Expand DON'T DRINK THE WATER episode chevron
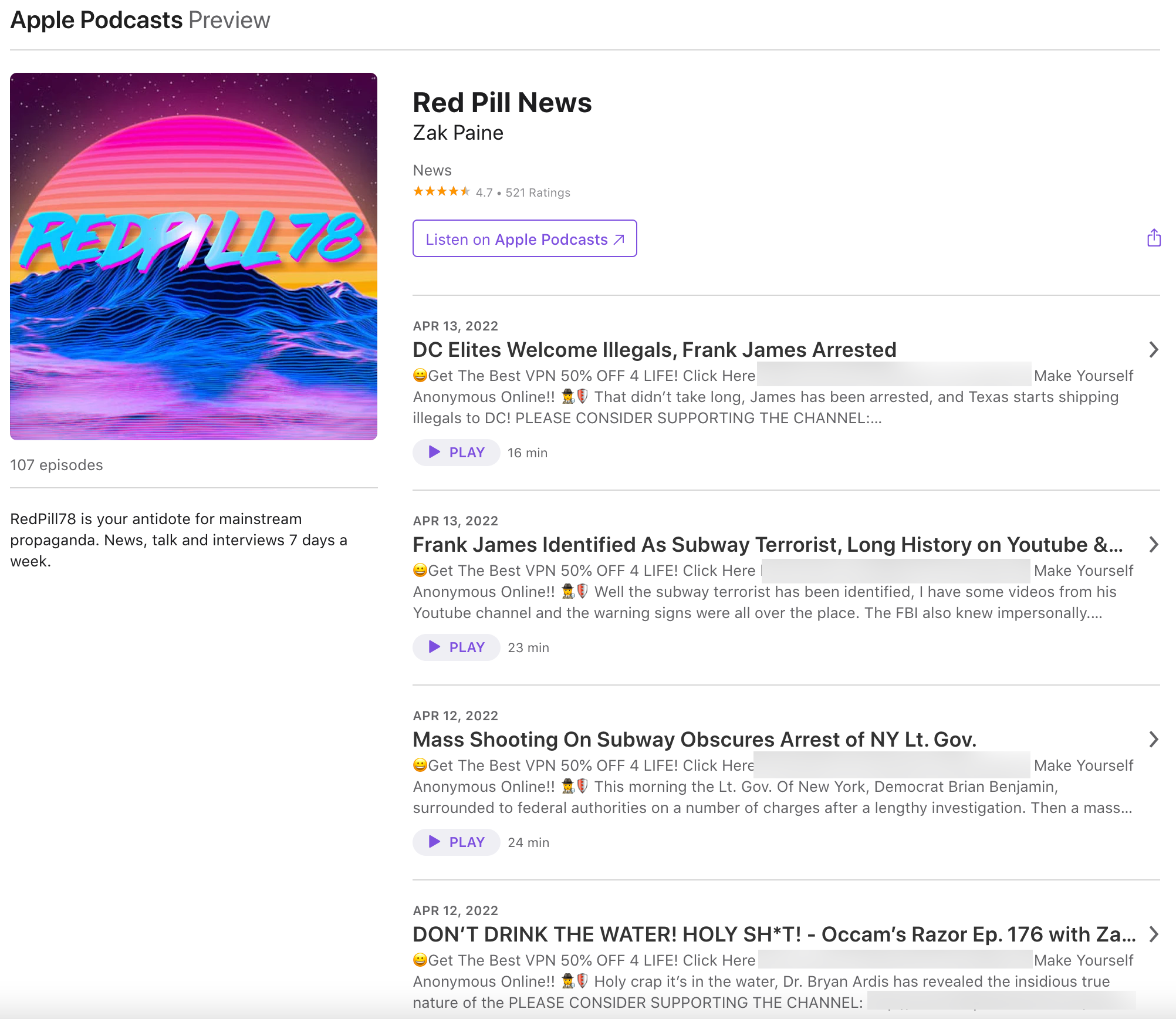 pos(1153,934)
